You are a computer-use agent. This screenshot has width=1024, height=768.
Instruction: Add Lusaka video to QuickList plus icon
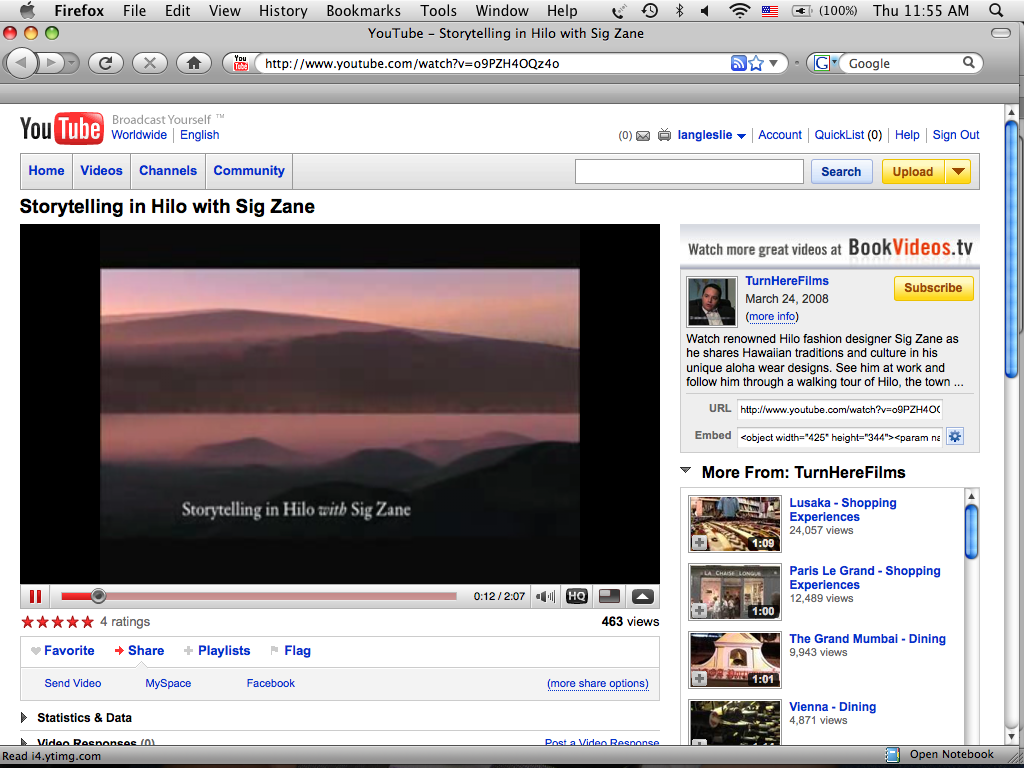699,543
